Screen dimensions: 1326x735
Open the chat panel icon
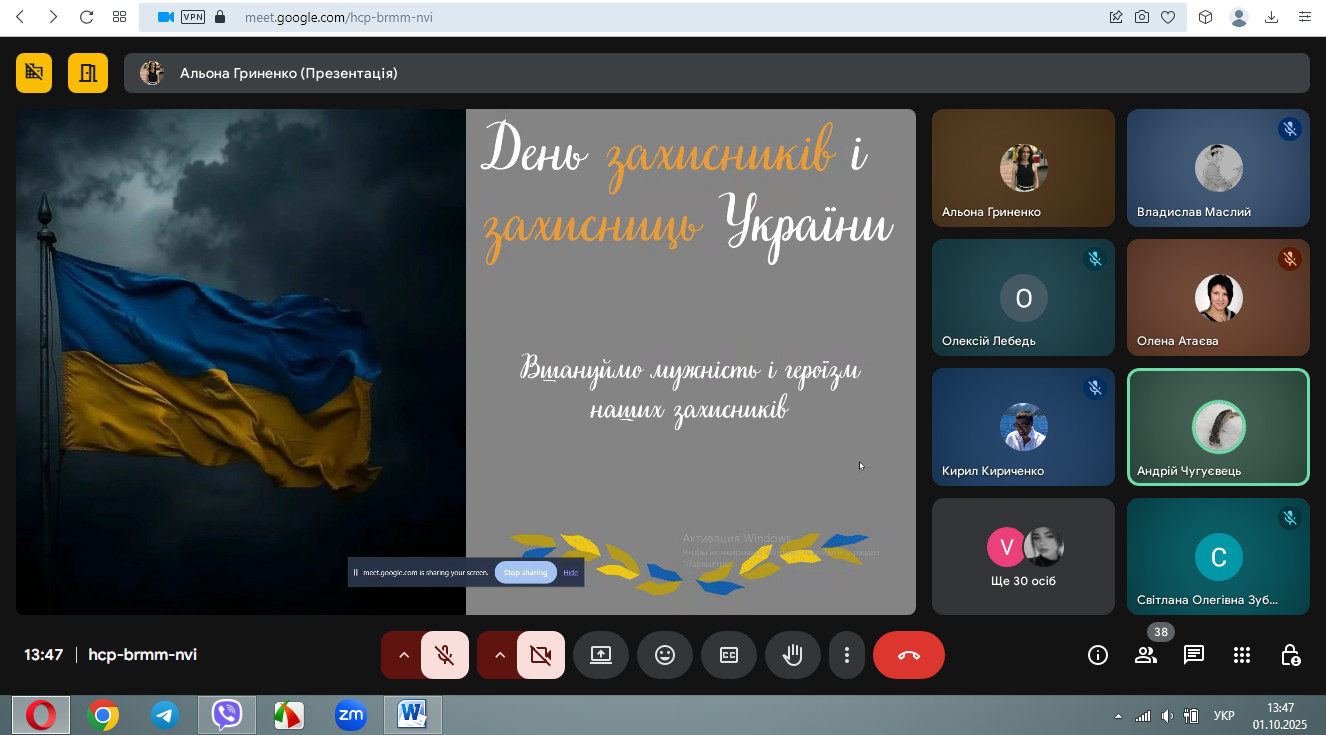coord(1193,655)
